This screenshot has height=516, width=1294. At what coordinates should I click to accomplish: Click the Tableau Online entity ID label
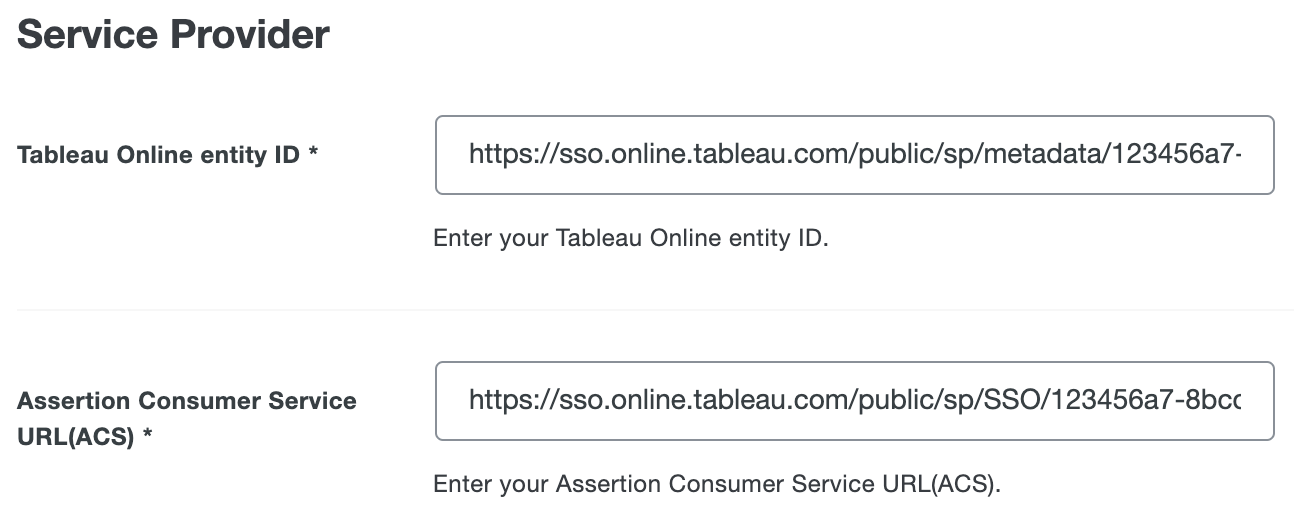click(158, 156)
